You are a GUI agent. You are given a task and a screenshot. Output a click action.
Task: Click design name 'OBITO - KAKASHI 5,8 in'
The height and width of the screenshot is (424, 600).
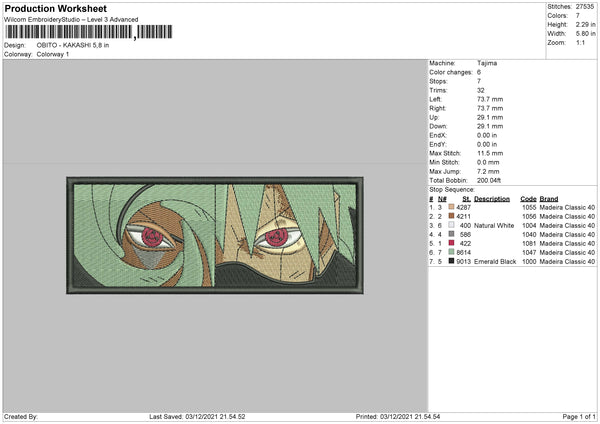tap(73, 45)
